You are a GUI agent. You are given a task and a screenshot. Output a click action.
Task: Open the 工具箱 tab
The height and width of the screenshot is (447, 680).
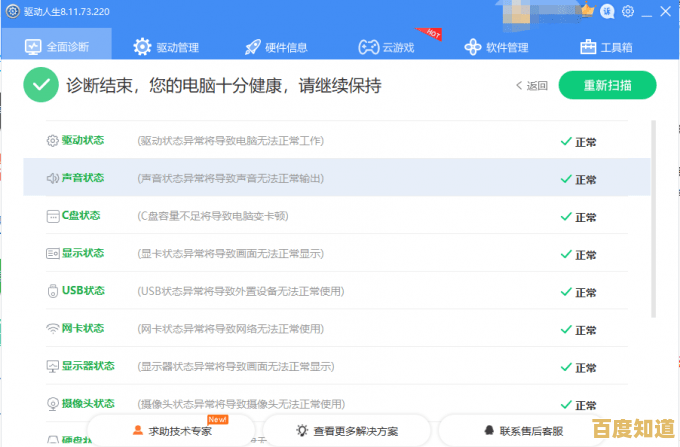605,47
